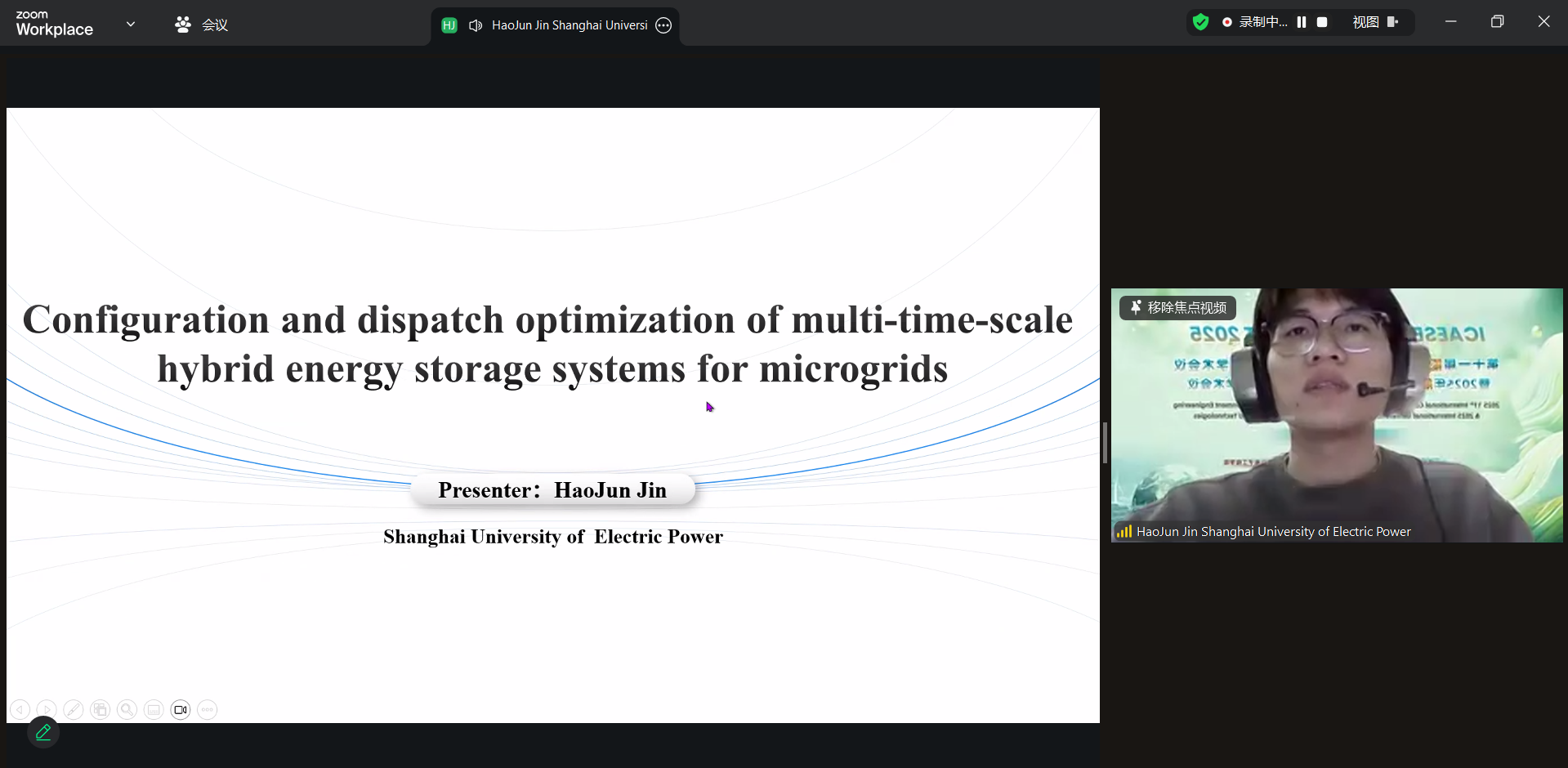Open the 视图 view layout menu
The image size is (1568, 768).
[x=1375, y=22]
